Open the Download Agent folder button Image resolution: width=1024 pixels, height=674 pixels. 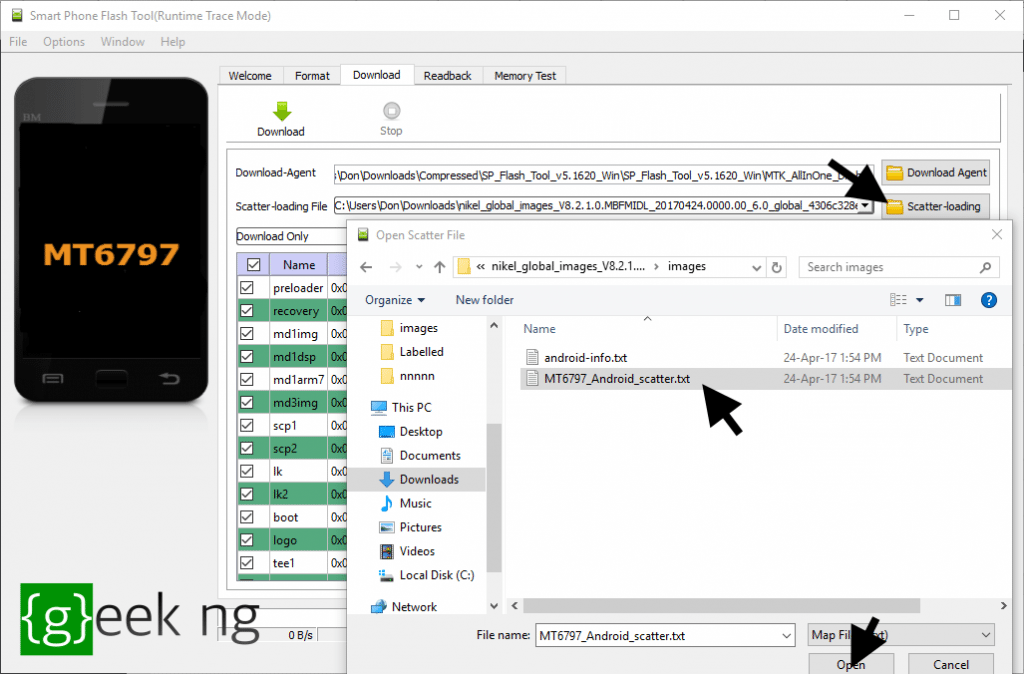[935, 172]
